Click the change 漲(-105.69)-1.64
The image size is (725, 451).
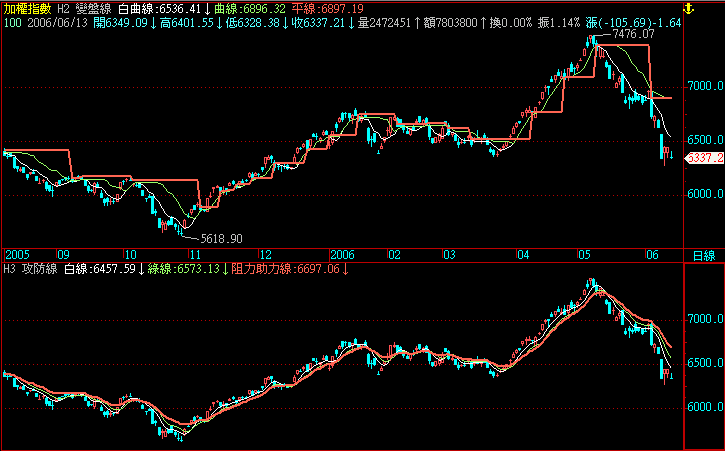pos(633,23)
